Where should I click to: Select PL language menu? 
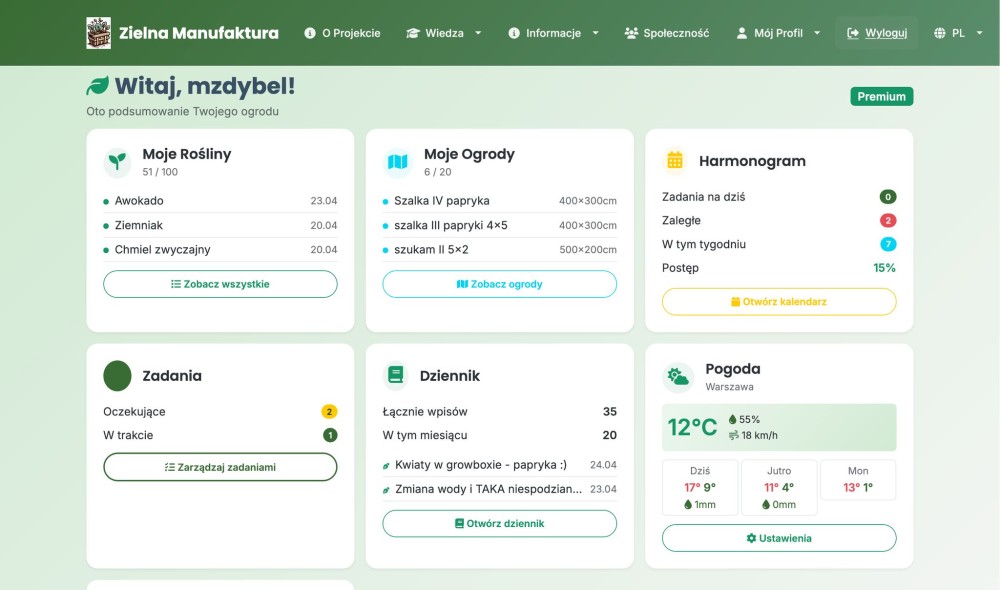tap(958, 33)
